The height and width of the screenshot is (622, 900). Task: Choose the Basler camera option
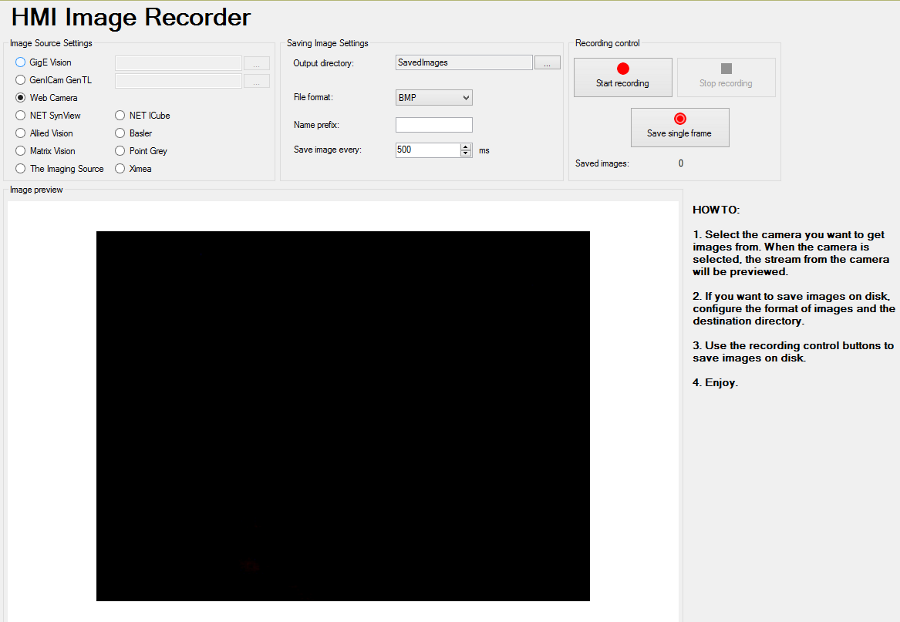tap(121, 133)
